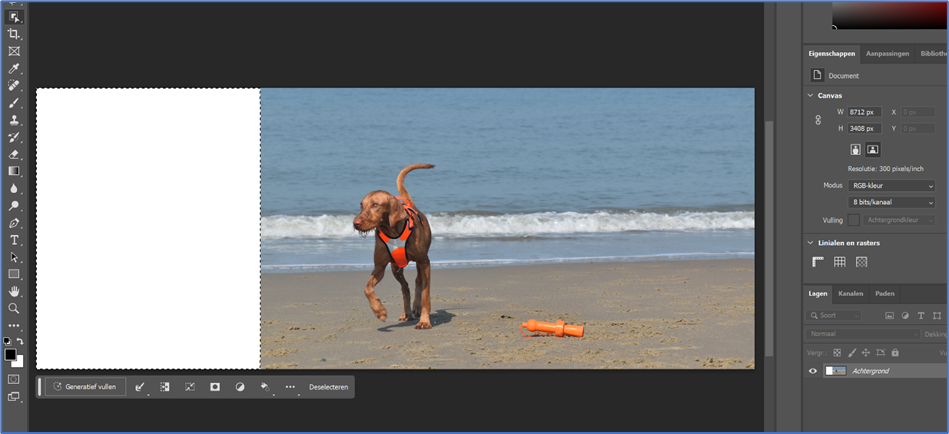Select the Crop tool
Image resolution: width=949 pixels, height=434 pixels.
(13, 34)
